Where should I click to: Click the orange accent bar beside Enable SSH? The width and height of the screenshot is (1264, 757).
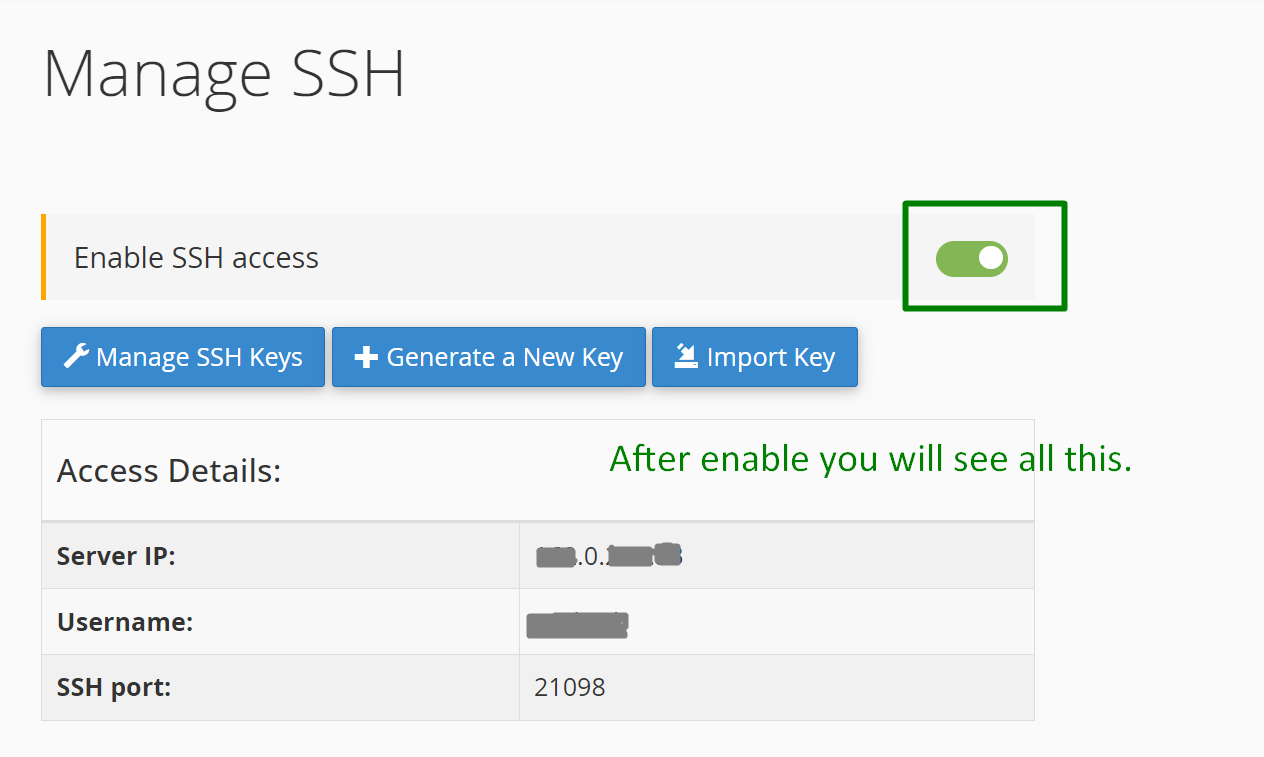[43, 257]
